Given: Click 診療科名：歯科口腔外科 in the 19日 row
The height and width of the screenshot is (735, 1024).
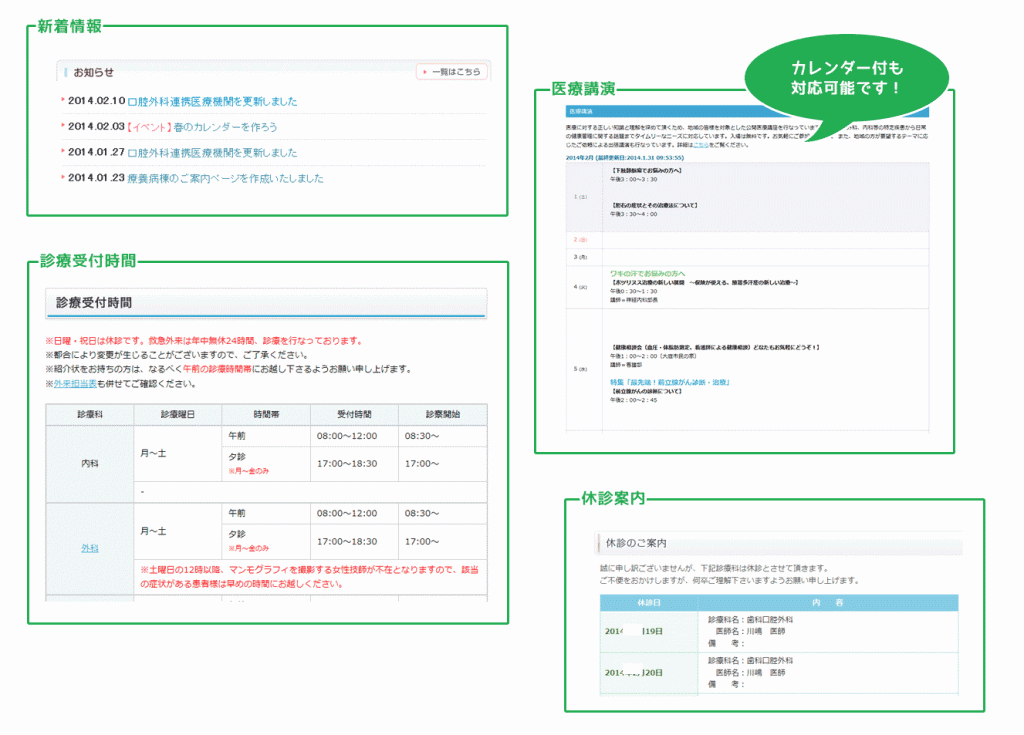Looking at the screenshot, I should point(750,619).
